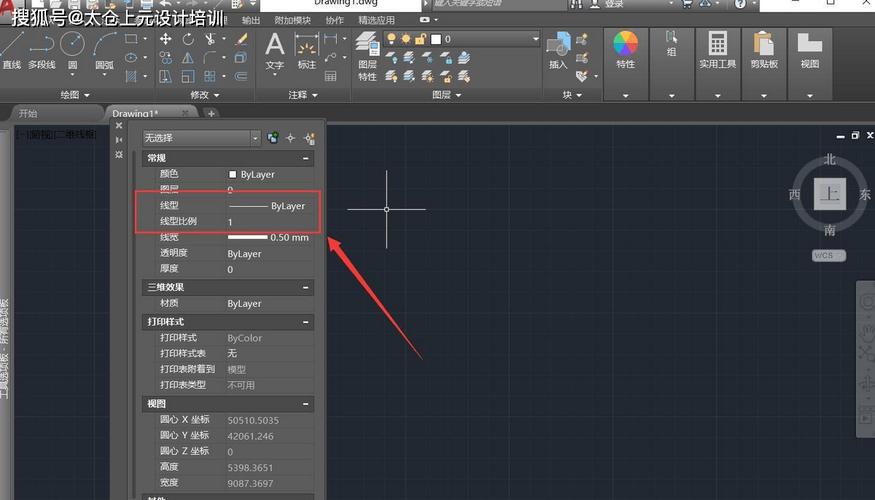875x500 pixels.
Task: Collapse the 打印样式 (Plot style) section
Action: point(306,322)
